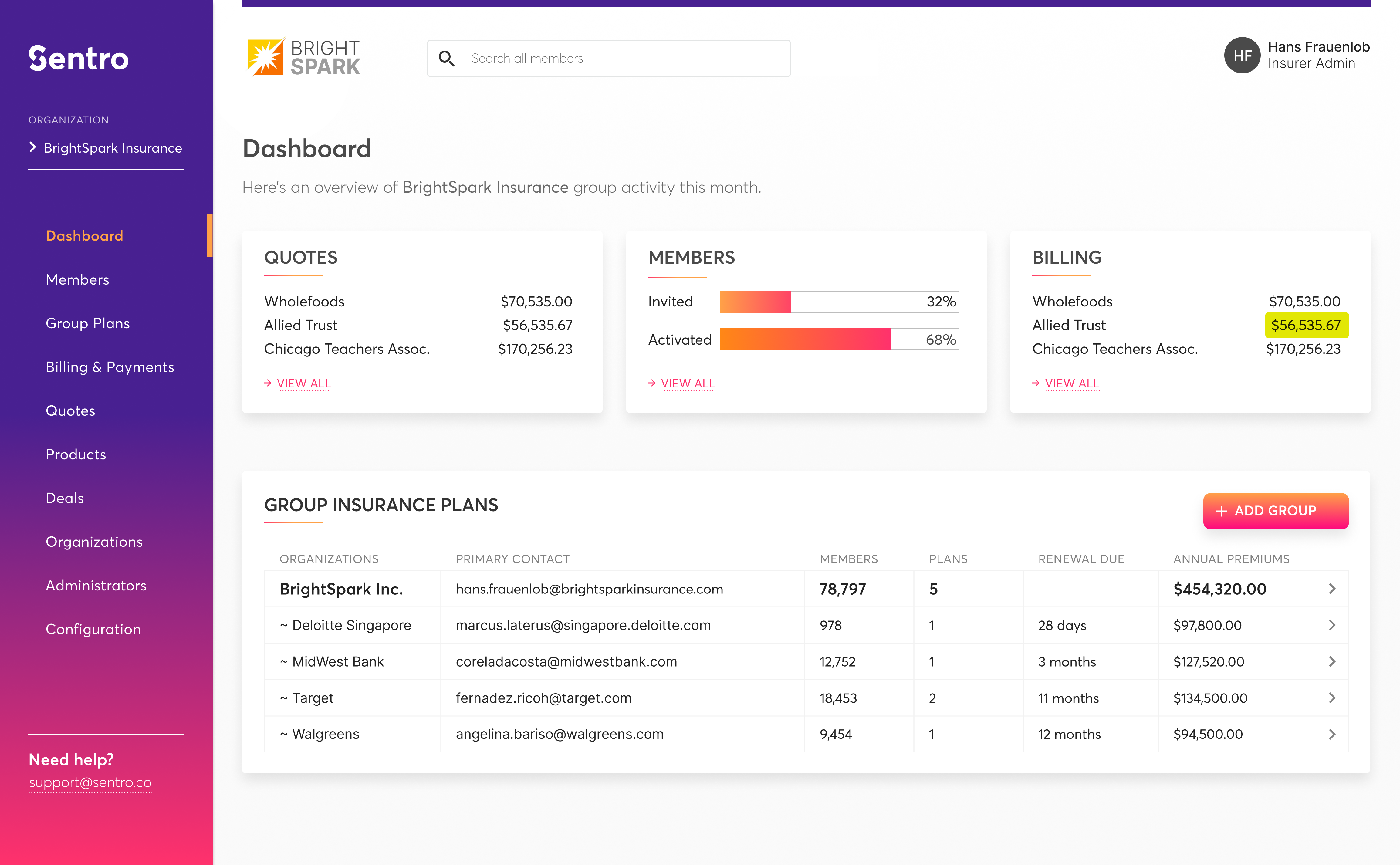Open Deals in sidebar

point(65,498)
